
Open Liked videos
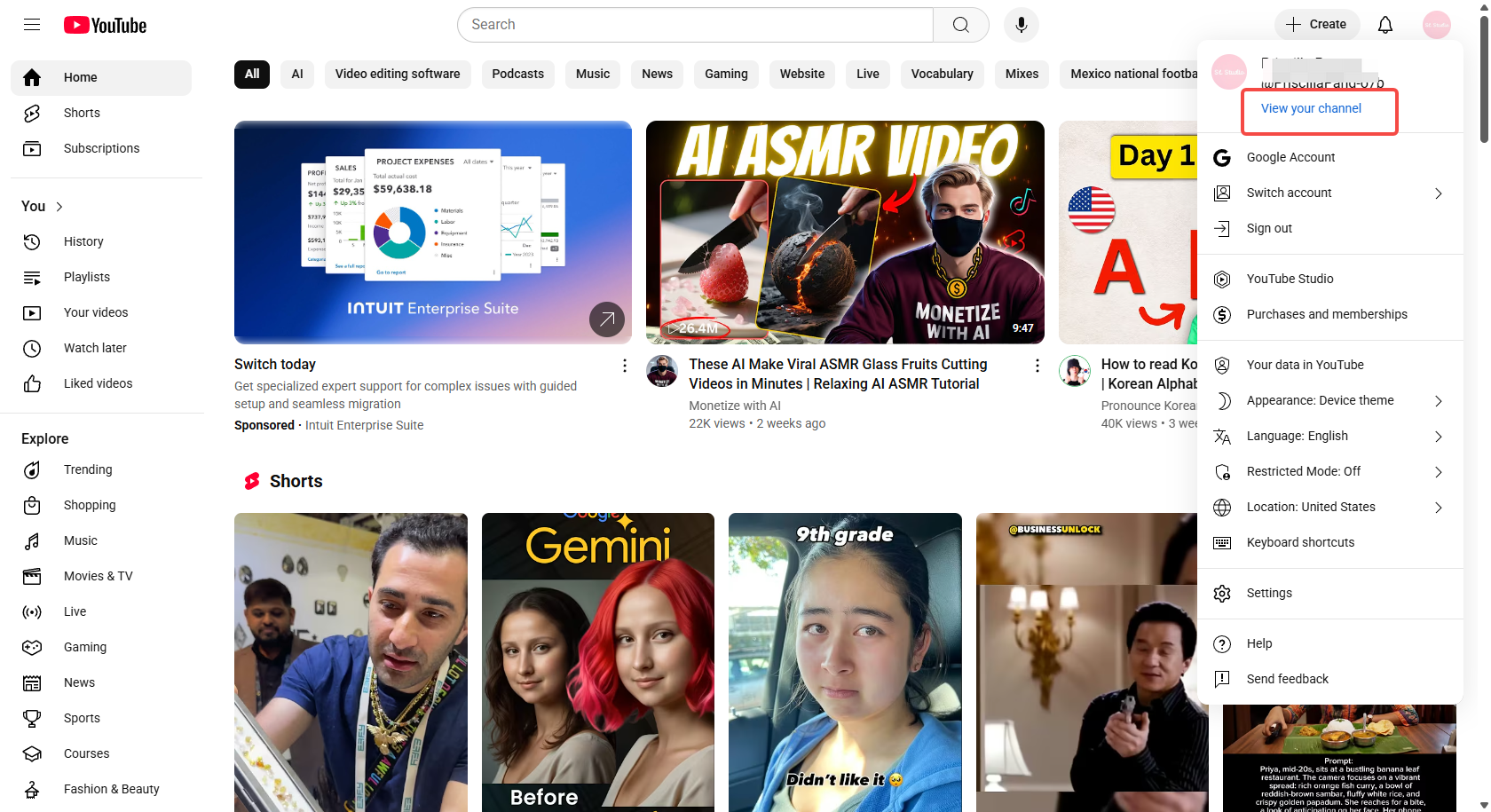pyautogui.click(x=101, y=383)
